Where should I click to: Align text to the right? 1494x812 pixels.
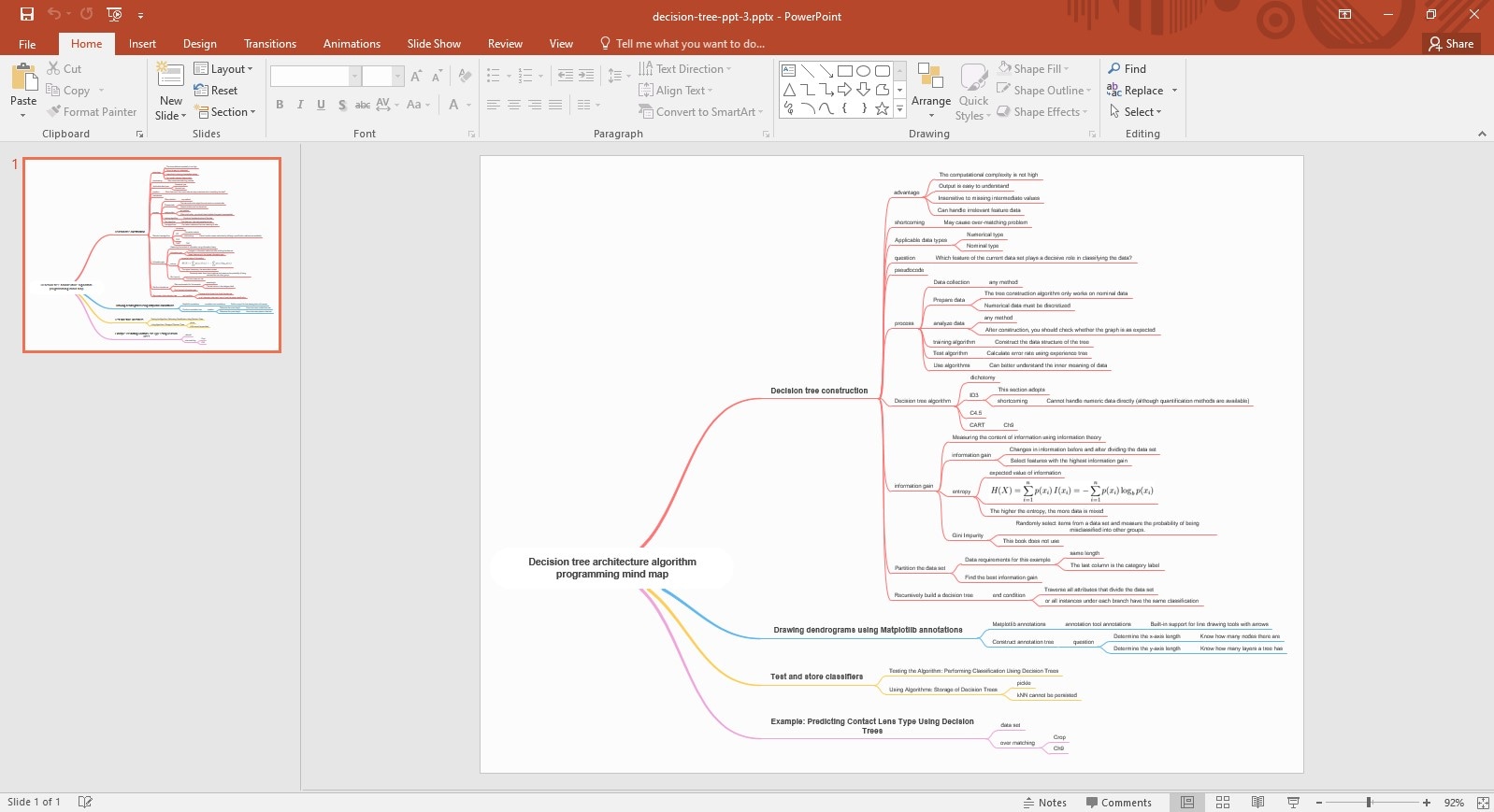(x=535, y=105)
